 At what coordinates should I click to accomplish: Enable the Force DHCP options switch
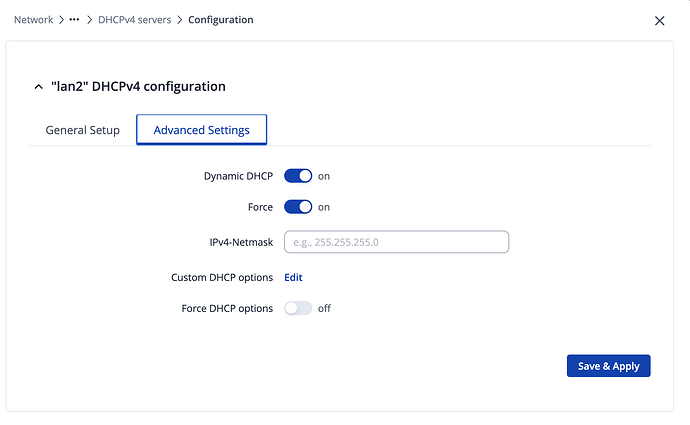point(298,308)
